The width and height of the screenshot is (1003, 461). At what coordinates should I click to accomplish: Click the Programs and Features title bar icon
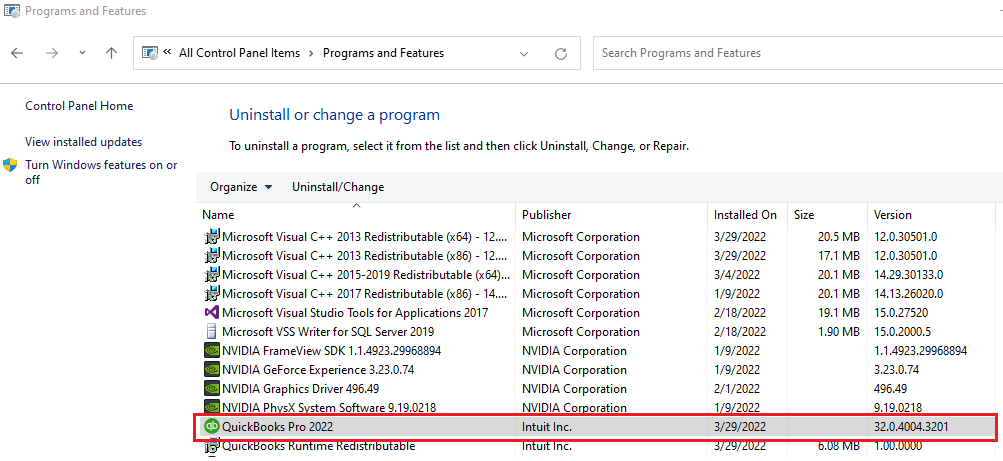pos(12,11)
